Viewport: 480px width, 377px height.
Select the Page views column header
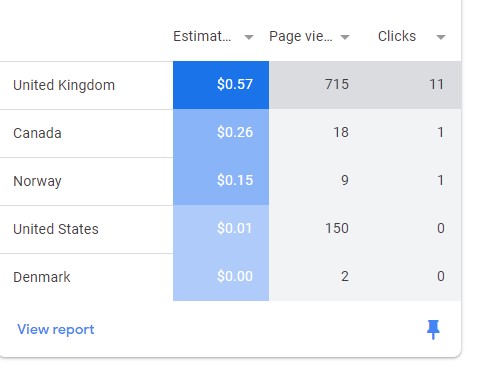[301, 36]
